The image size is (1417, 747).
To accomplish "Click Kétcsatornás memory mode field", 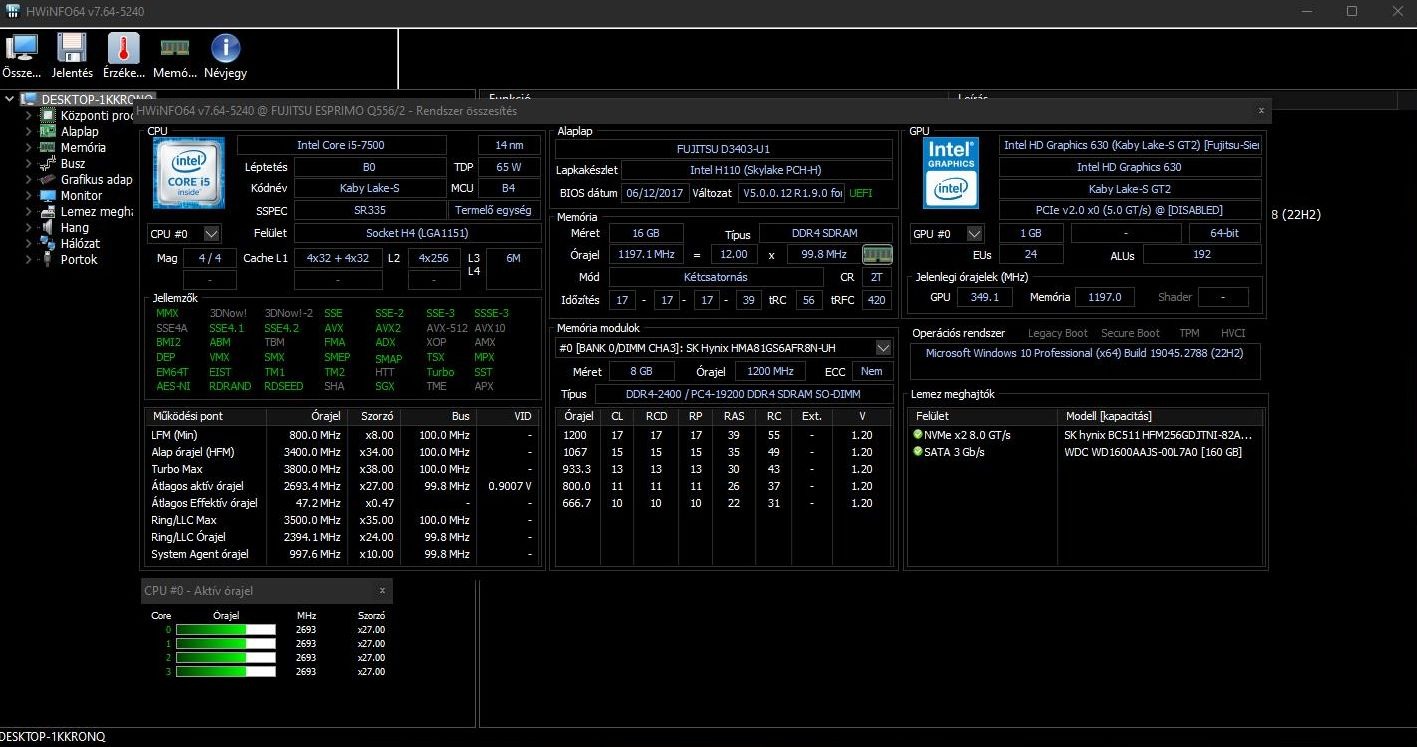I will click(x=716, y=276).
